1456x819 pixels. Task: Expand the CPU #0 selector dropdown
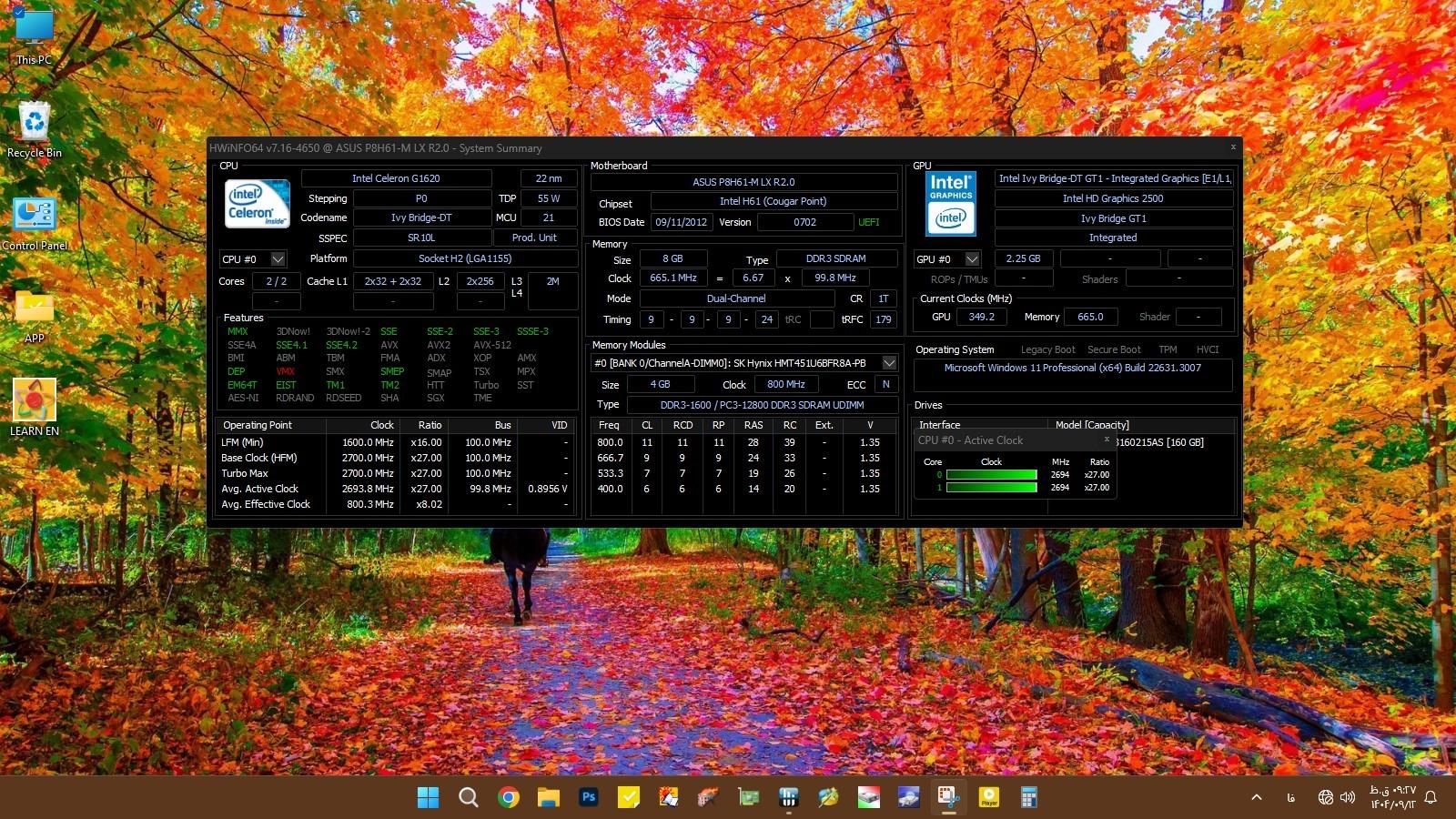278,259
